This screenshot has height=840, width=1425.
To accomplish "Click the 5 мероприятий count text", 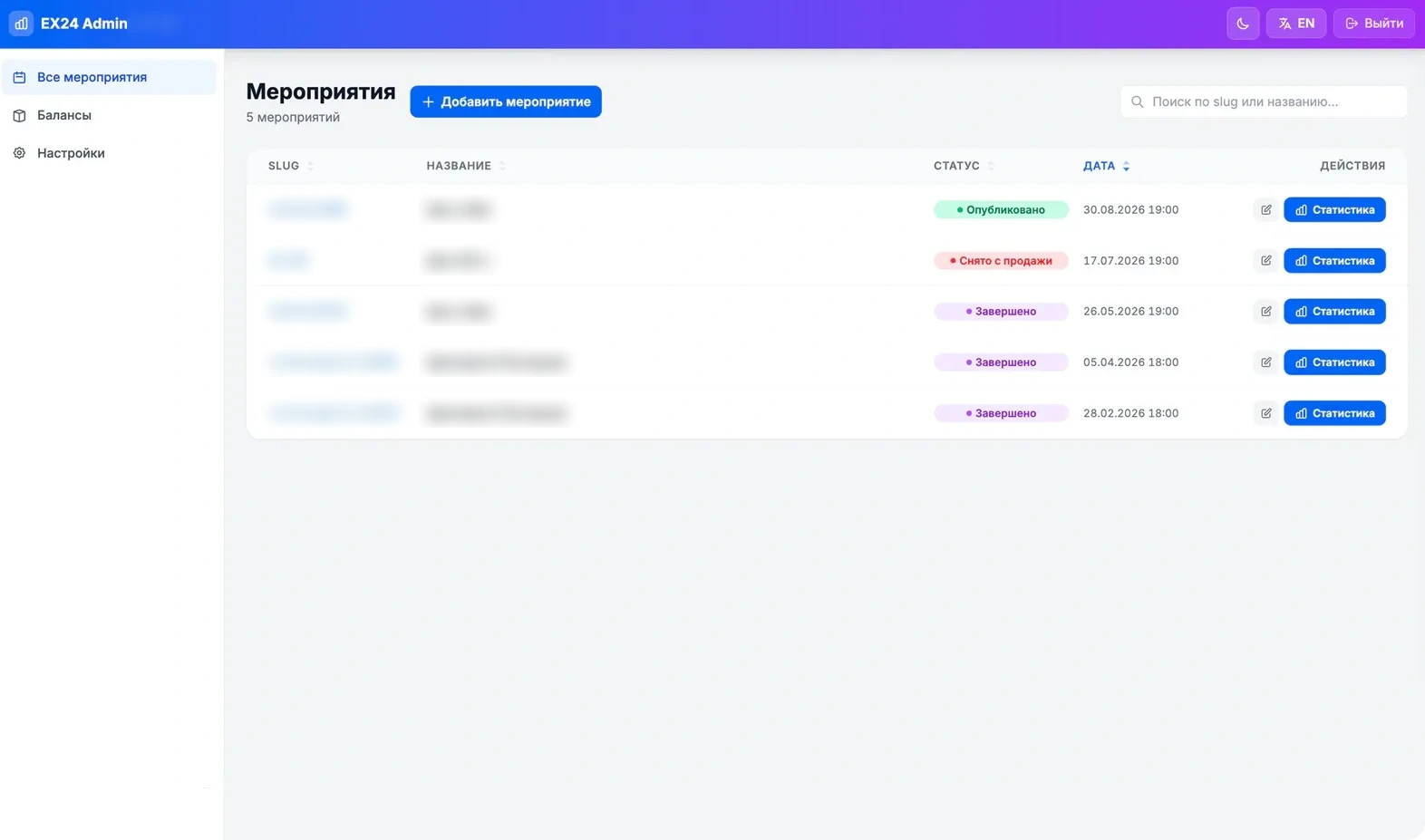I will tap(293, 117).
